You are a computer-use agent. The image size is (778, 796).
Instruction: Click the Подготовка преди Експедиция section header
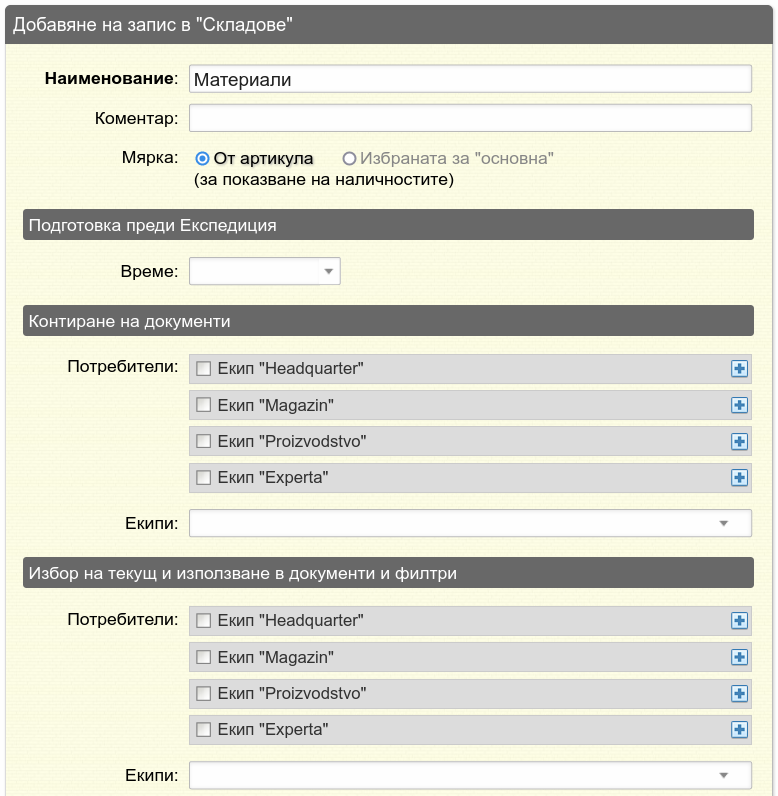(388, 225)
